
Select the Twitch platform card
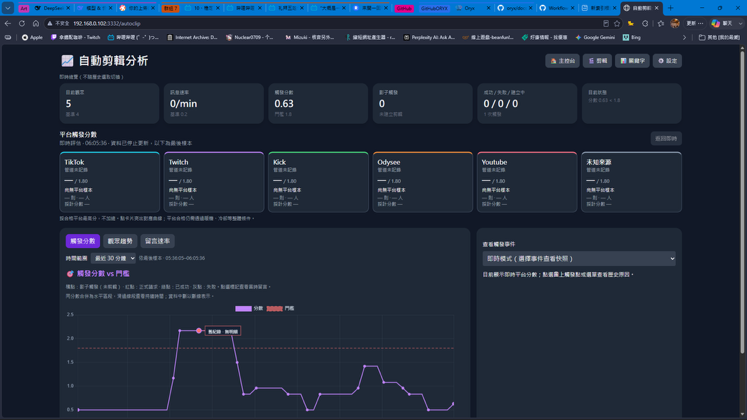tap(214, 182)
